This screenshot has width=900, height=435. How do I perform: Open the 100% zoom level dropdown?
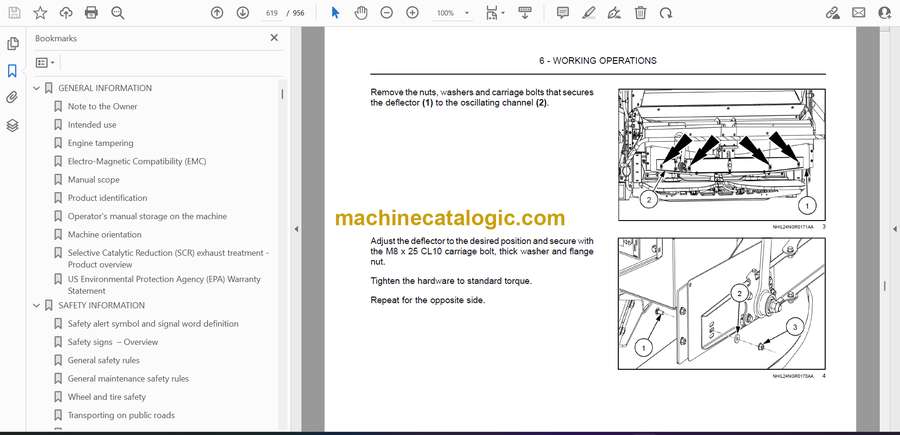click(451, 13)
